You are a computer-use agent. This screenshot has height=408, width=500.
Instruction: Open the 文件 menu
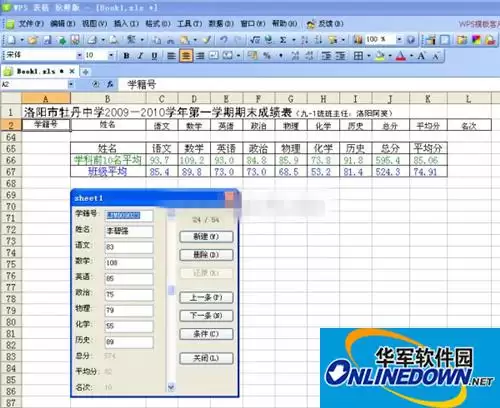(31, 24)
